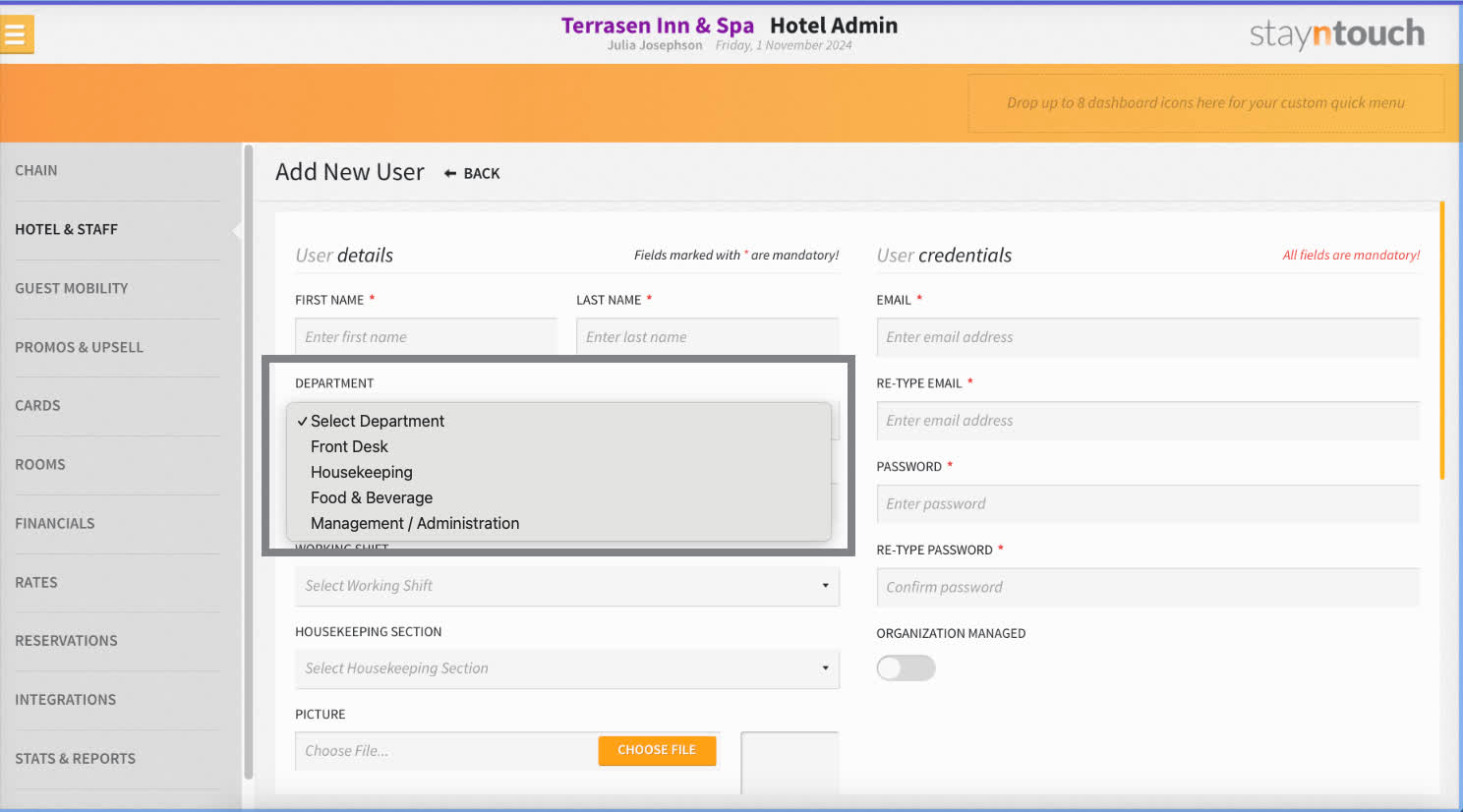The height and width of the screenshot is (812, 1463).
Task: Click the Choose File text field
Action: point(446,751)
